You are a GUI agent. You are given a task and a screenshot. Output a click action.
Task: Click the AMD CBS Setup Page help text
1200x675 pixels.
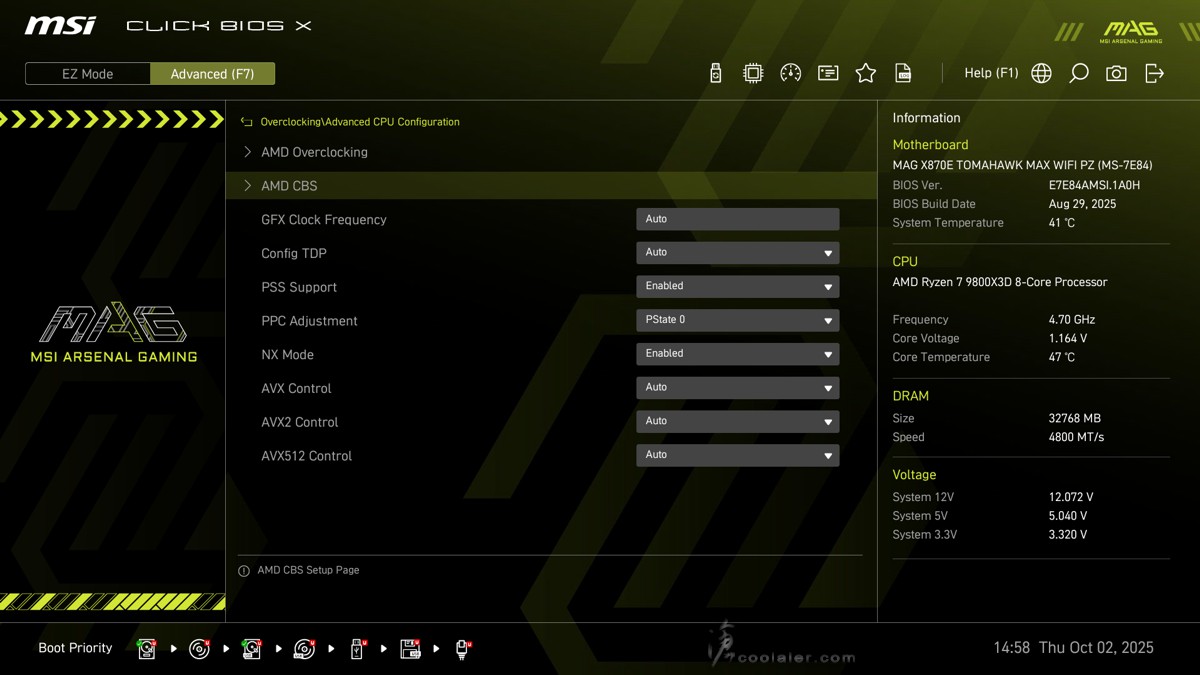pyautogui.click(x=308, y=570)
